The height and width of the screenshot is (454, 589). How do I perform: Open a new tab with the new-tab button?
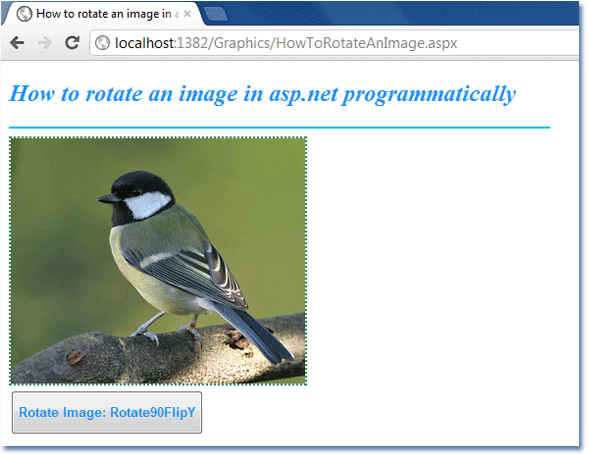tap(216, 14)
